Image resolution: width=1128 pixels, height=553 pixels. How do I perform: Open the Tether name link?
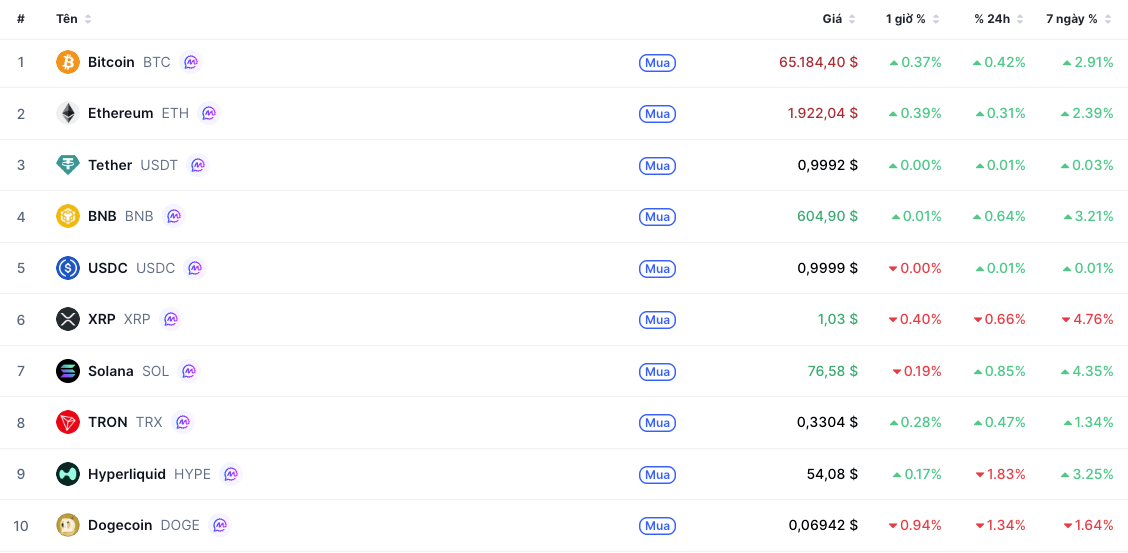click(110, 165)
